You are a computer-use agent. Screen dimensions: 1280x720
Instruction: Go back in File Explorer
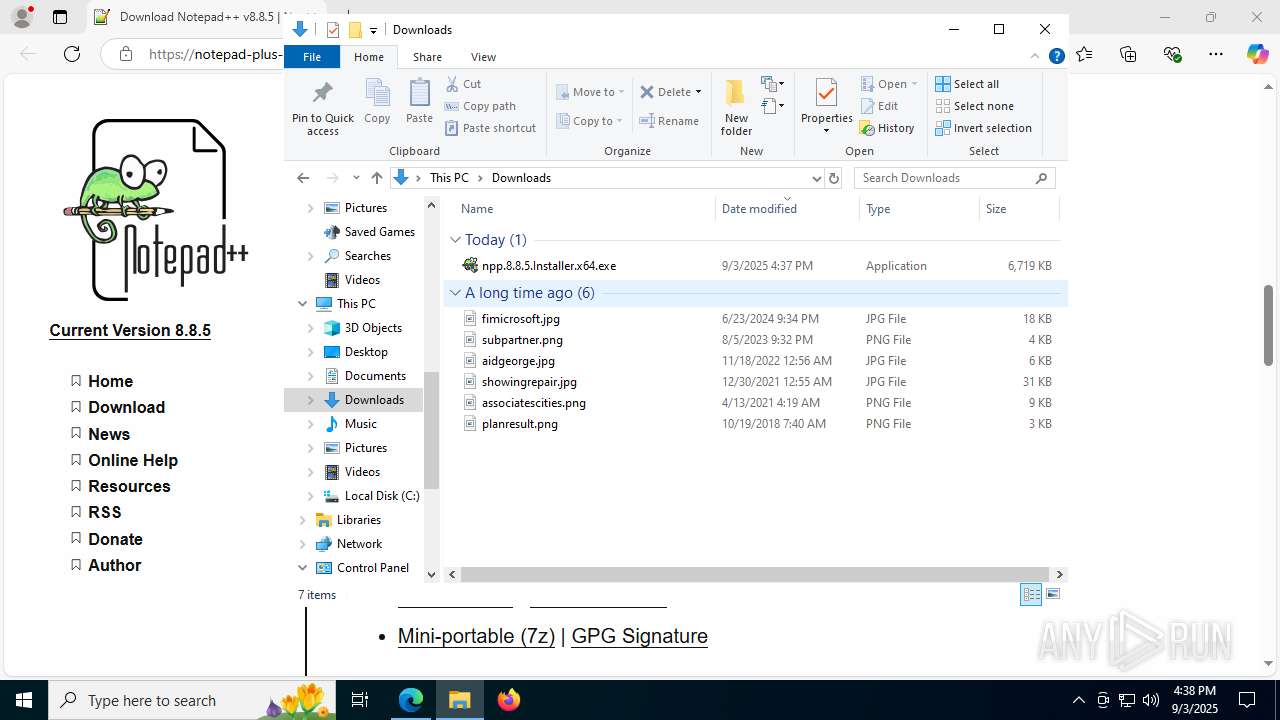coord(303,178)
